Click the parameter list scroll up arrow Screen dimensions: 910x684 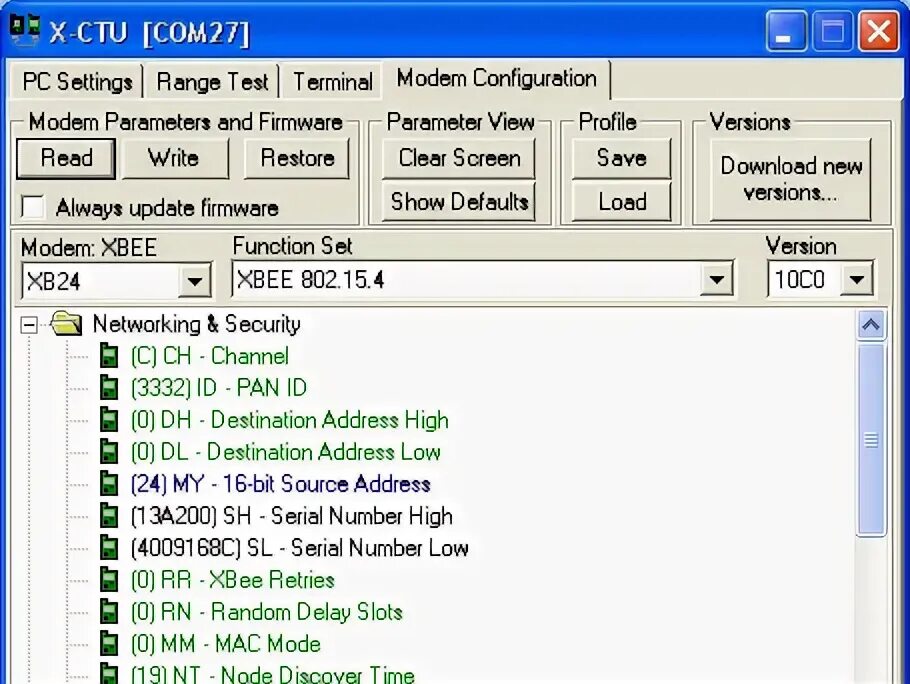point(871,325)
